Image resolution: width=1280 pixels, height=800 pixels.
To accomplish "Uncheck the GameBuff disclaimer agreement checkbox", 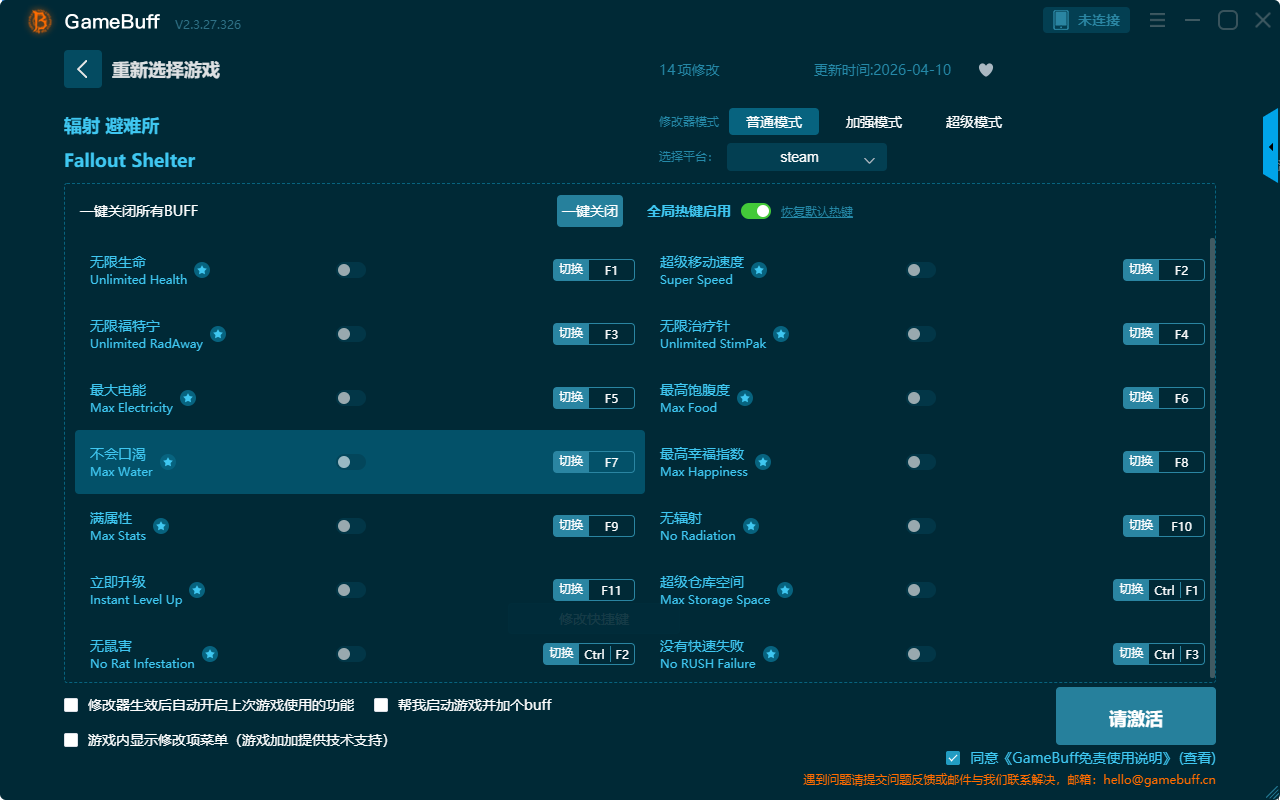I will coord(953,758).
